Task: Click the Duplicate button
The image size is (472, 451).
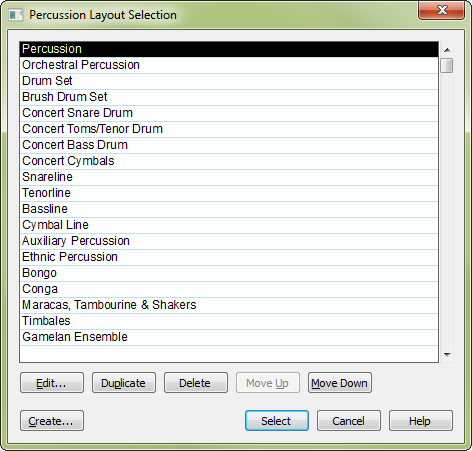Action: tap(124, 383)
